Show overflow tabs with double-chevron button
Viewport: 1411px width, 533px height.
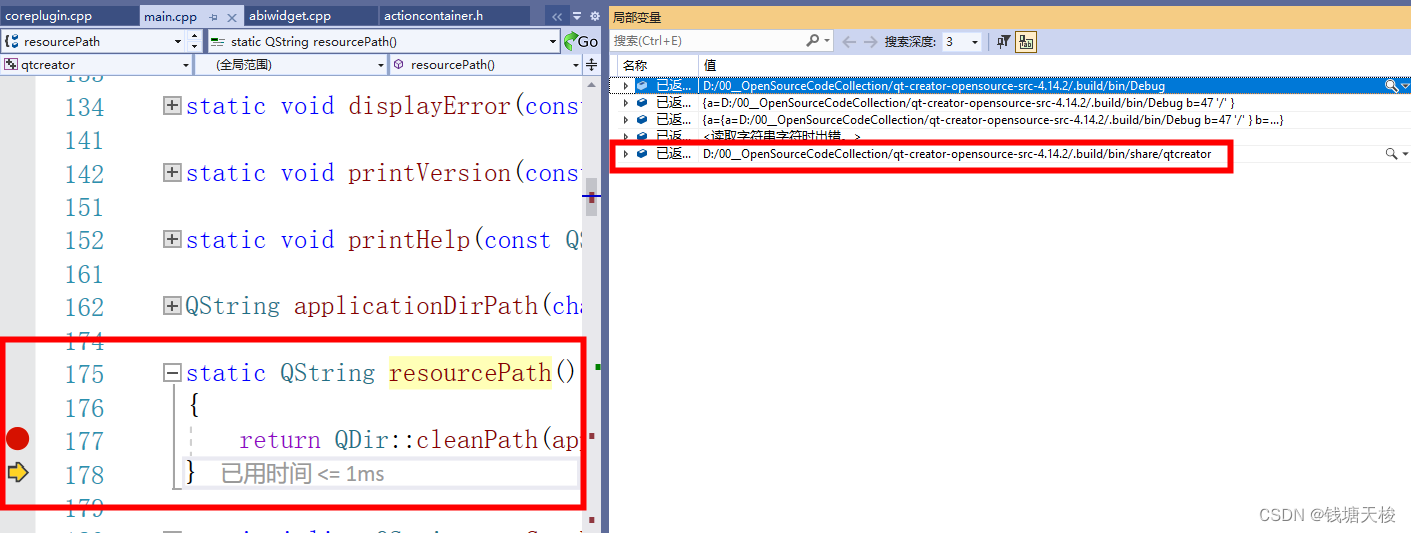(558, 17)
